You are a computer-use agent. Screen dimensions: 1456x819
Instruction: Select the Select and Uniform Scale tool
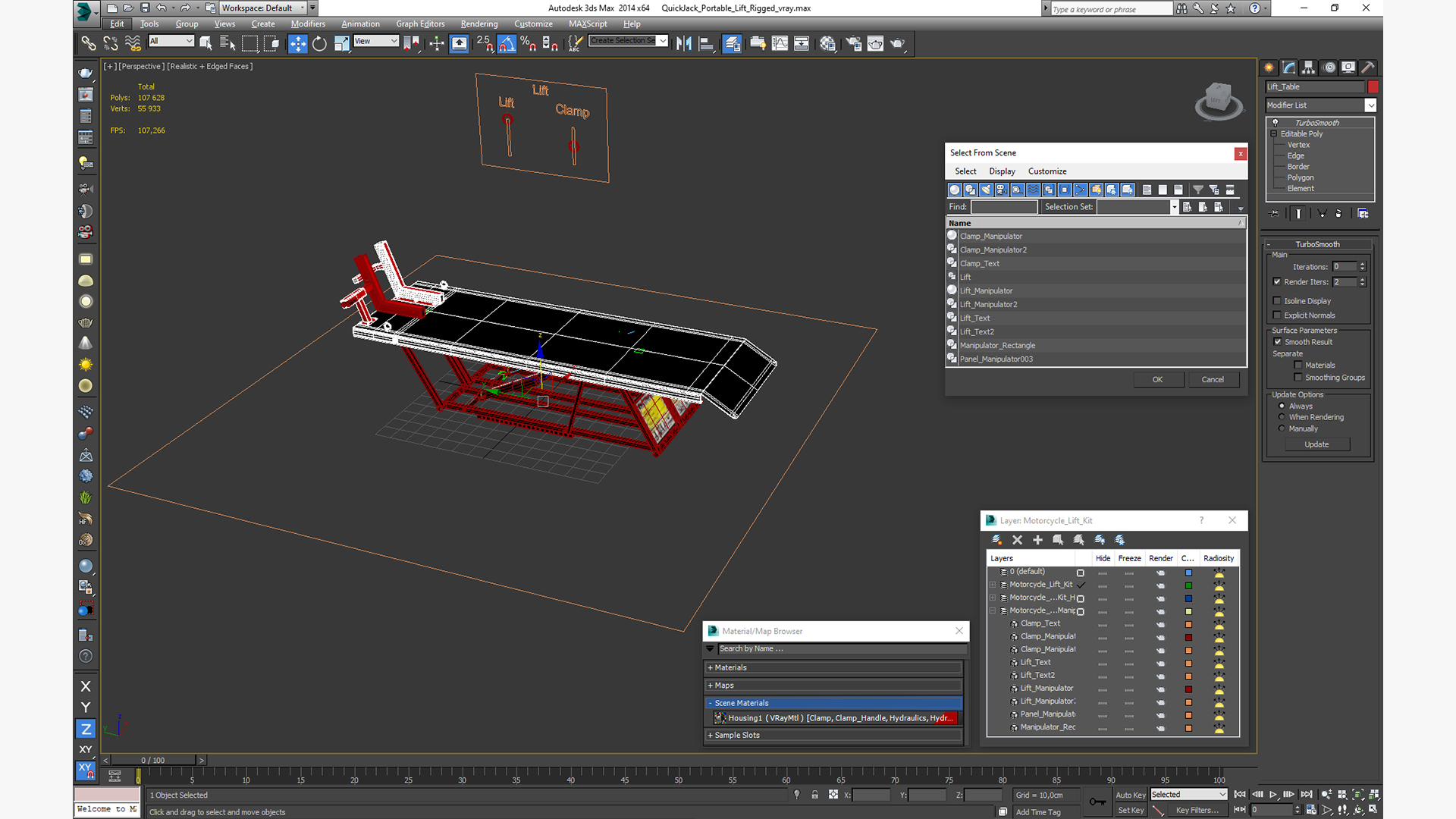tap(341, 44)
